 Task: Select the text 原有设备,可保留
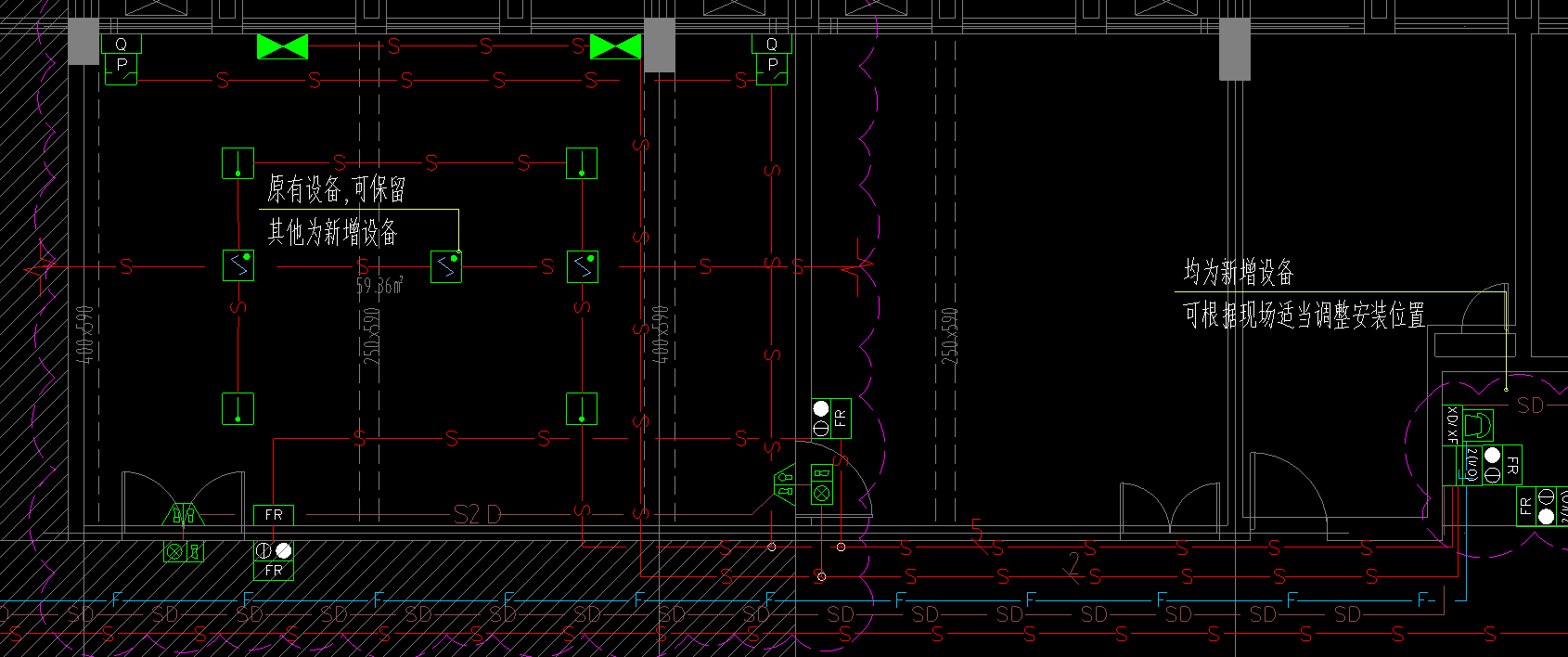(336, 190)
